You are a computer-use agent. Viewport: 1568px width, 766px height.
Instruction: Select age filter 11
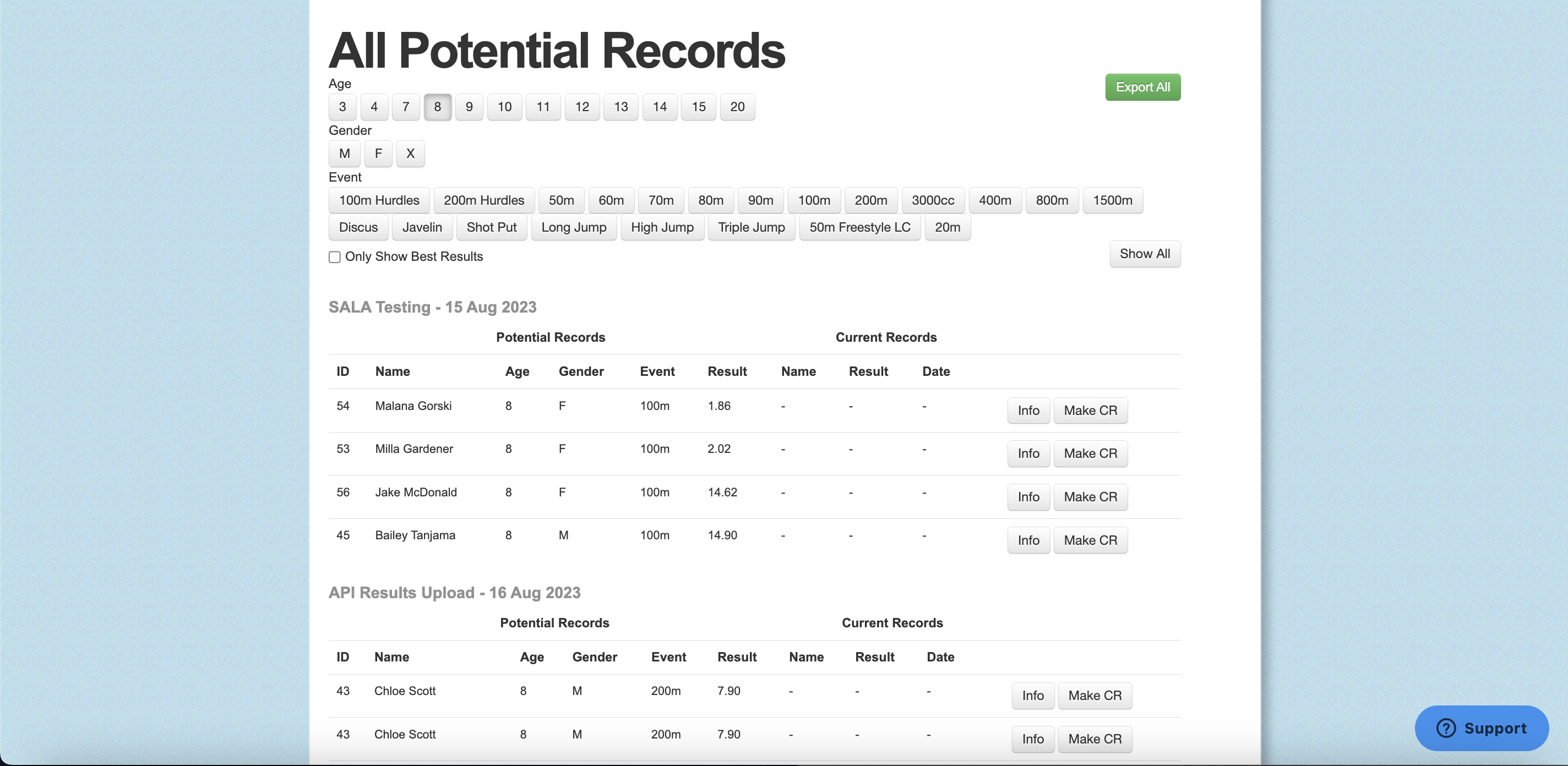pos(543,107)
